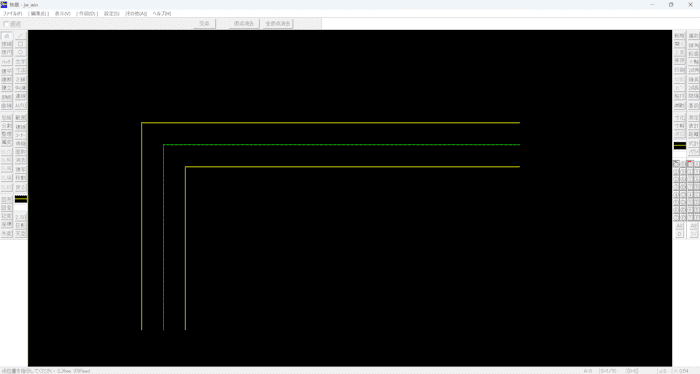Viewport: 700px width, 374px height.
Task: Select the 曲線 curve tool
Action: click(x=6, y=105)
